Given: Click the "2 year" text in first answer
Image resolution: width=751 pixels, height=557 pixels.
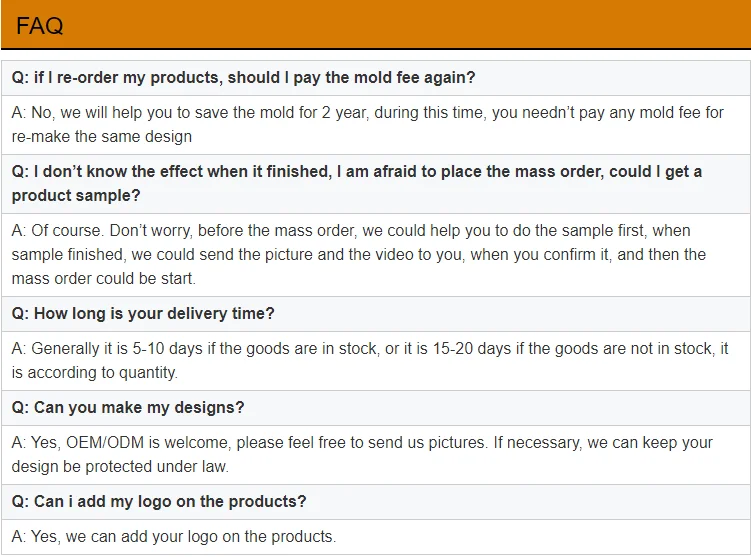Looking at the screenshot, I should [x=340, y=113].
